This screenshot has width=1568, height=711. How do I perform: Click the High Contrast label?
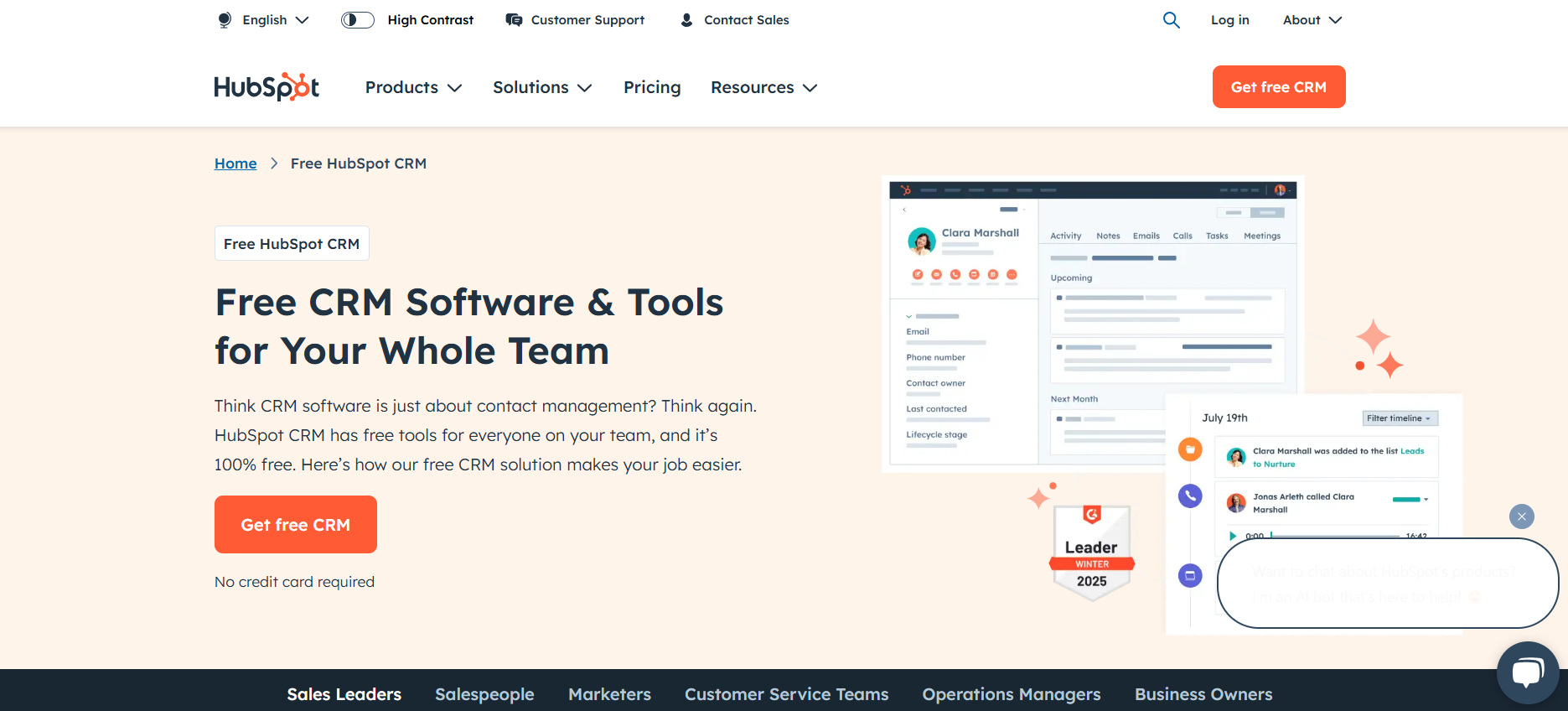click(431, 20)
